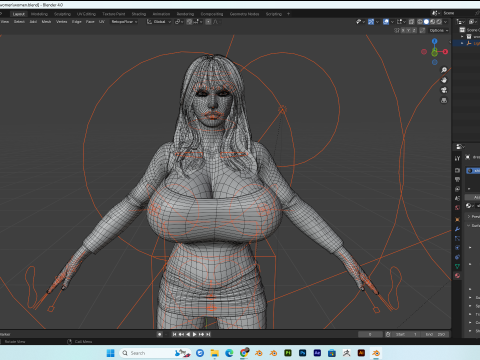Toggle snapping magnet in header
480x360 pixels.
[189, 22]
